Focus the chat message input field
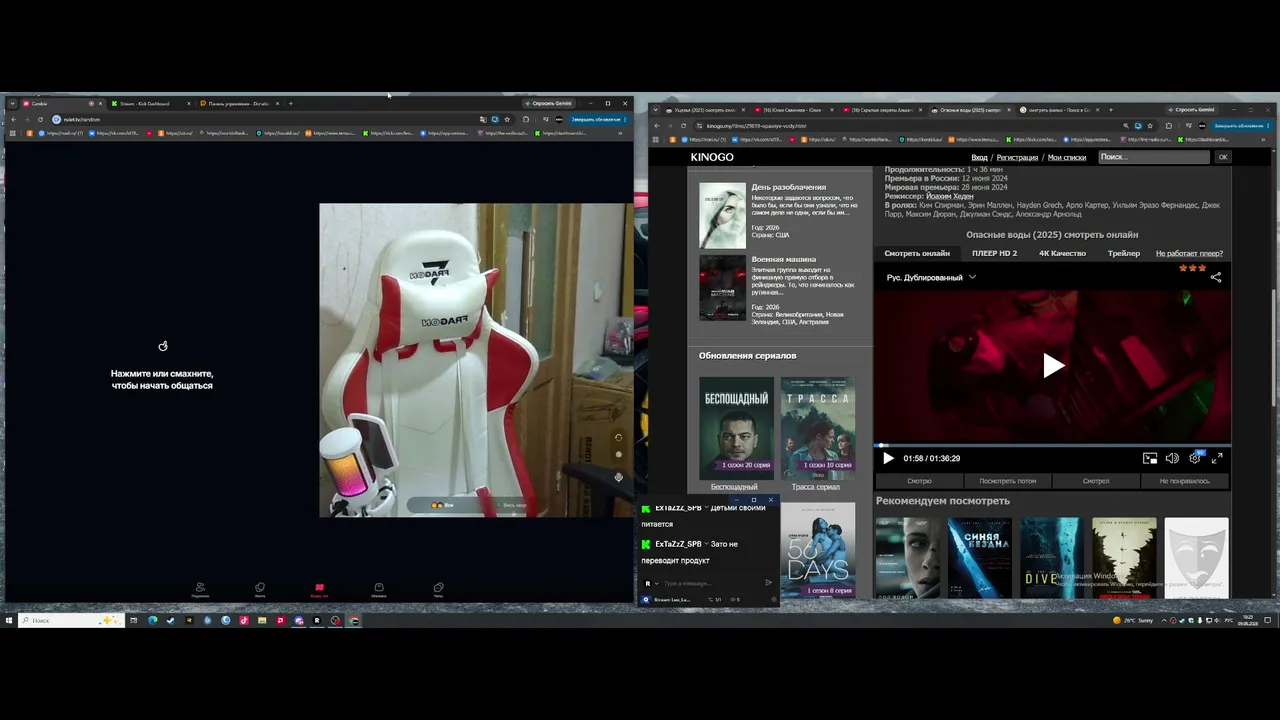1280x720 pixels. (x=710, y=583)
